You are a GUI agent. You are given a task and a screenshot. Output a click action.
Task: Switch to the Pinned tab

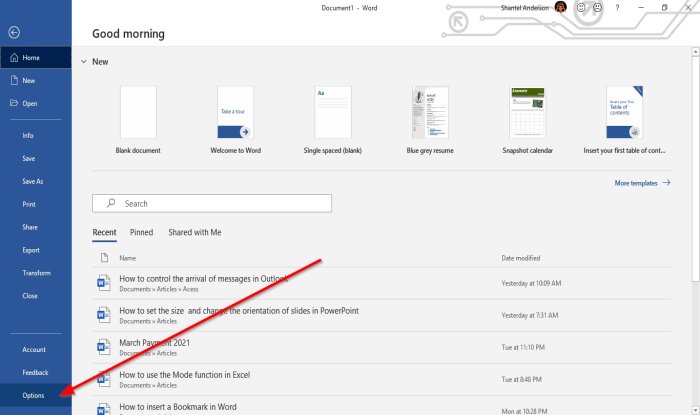tap(142, 232)
